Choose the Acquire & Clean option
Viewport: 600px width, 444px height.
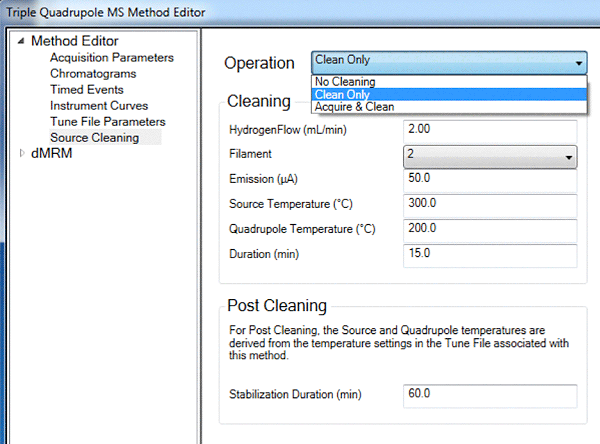pyautogui.click(x=353, y=107)
